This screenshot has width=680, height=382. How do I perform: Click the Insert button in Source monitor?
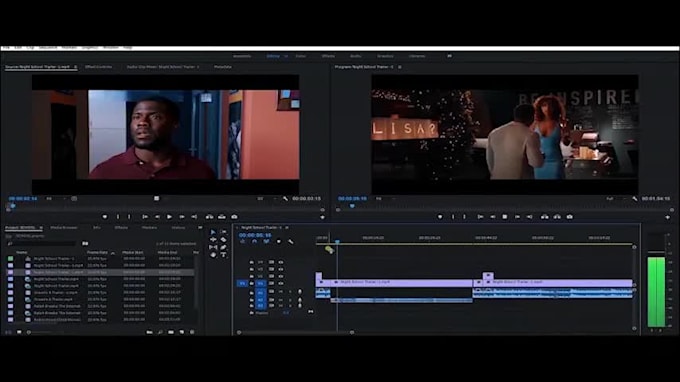tap(209, 217)
